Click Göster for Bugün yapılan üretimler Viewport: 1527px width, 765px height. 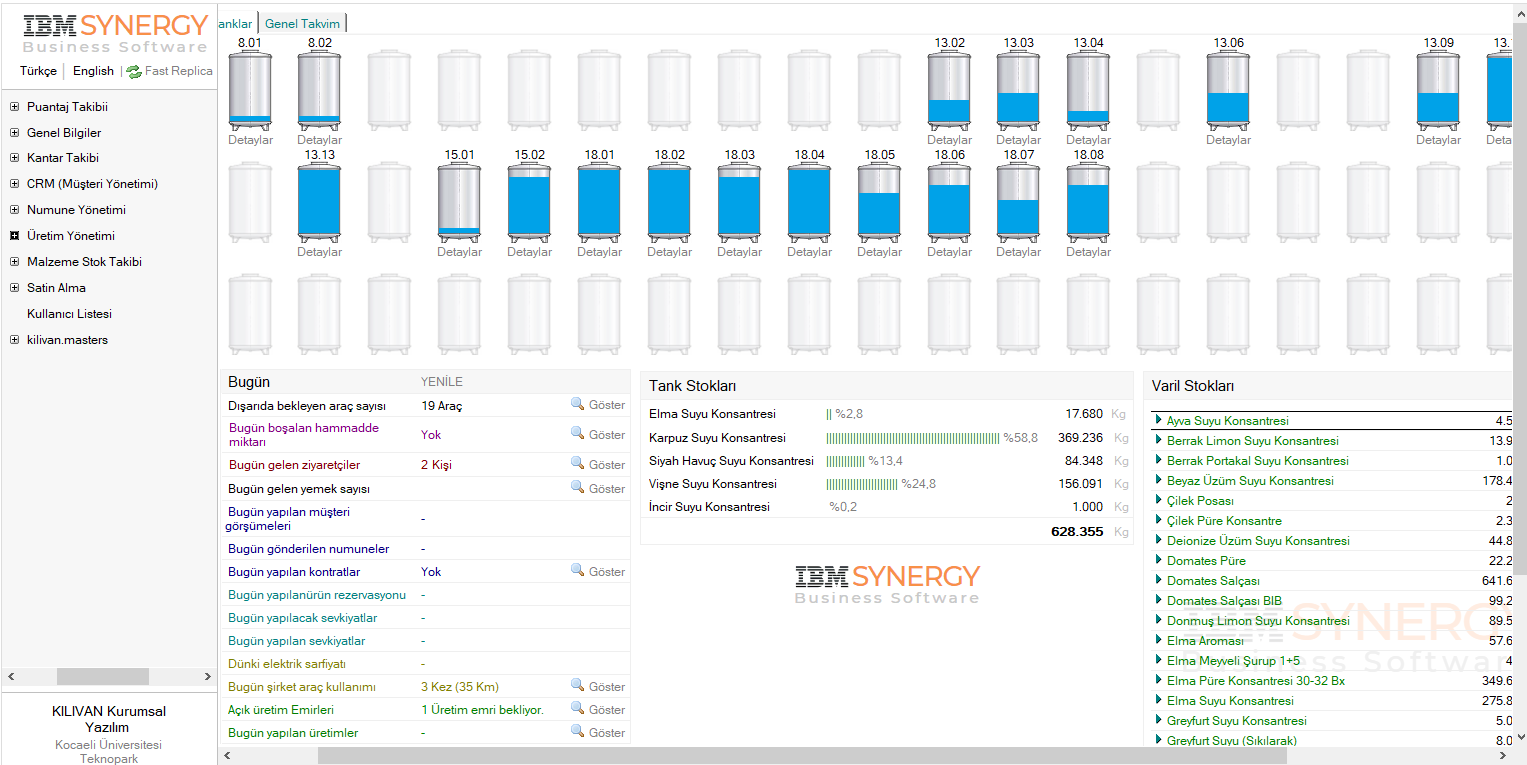[x=607, y=733]
